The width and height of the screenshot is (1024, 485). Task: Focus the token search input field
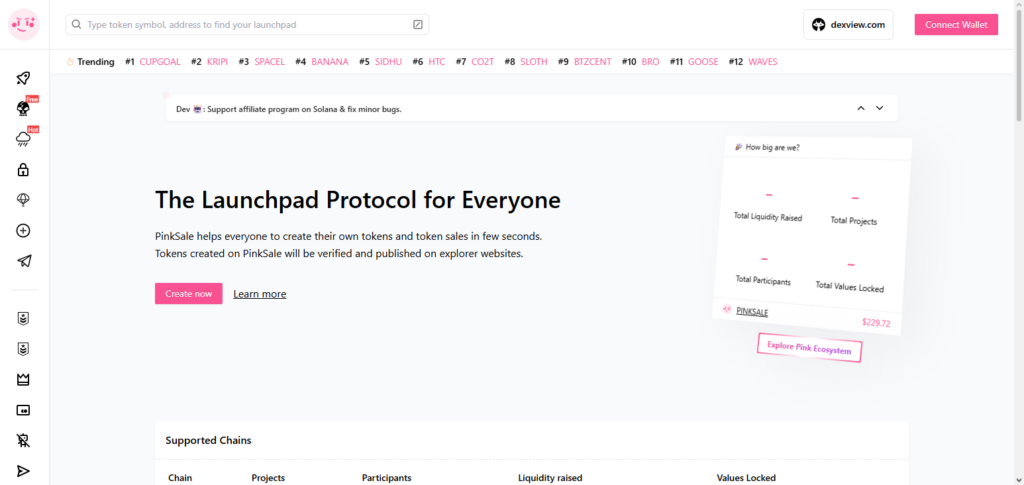(x=240, y=24)
